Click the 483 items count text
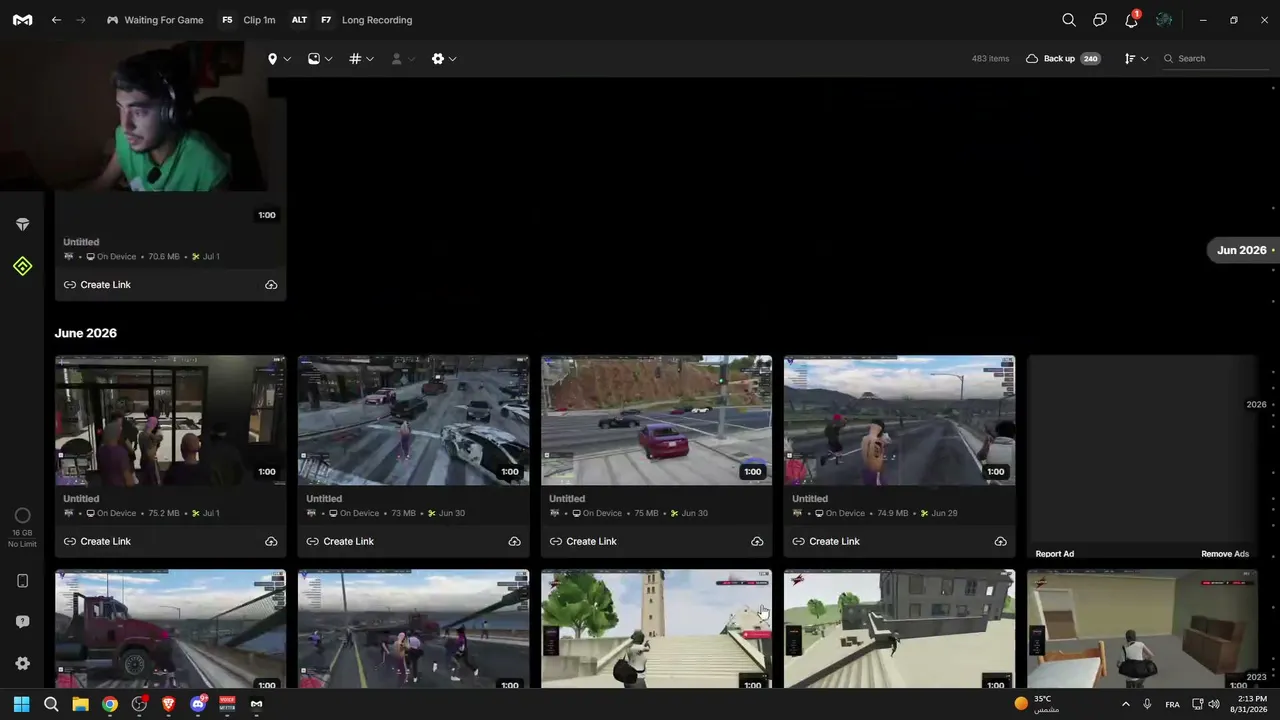The image size is (1280, 720). (991, 59)
